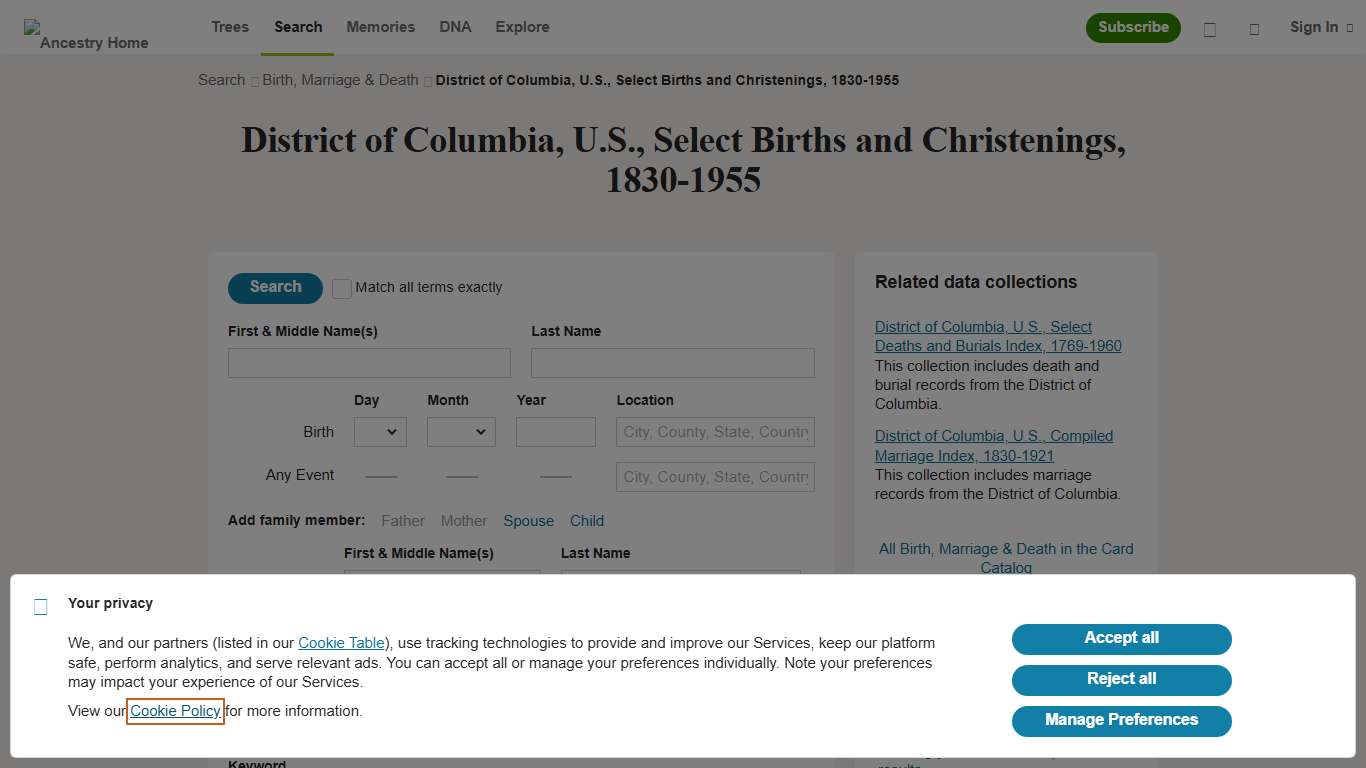The image size is (1366, 768).
Task: Click the green Subscribe button
Action: [x=1133, y=28]
